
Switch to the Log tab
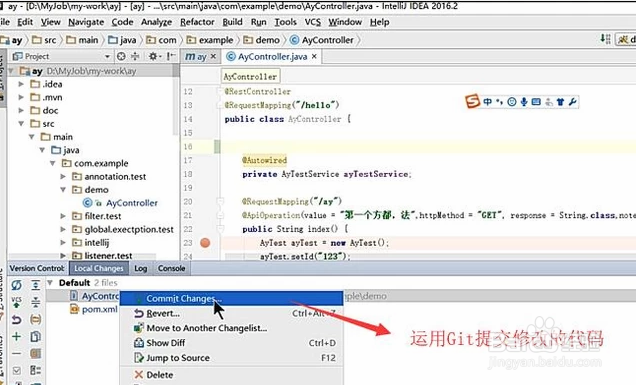tap(141, 268)
